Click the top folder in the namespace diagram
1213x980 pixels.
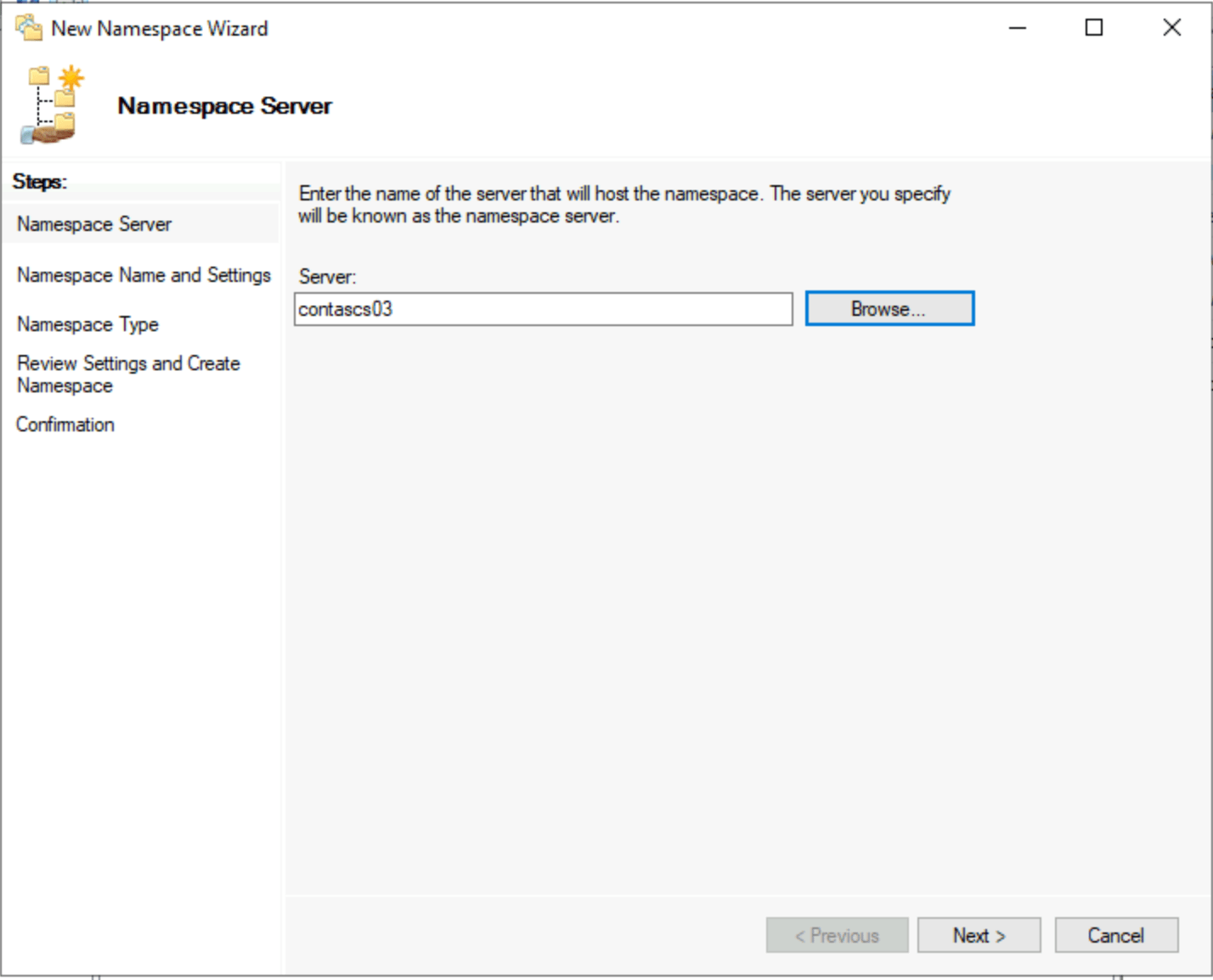pos(38,76)
